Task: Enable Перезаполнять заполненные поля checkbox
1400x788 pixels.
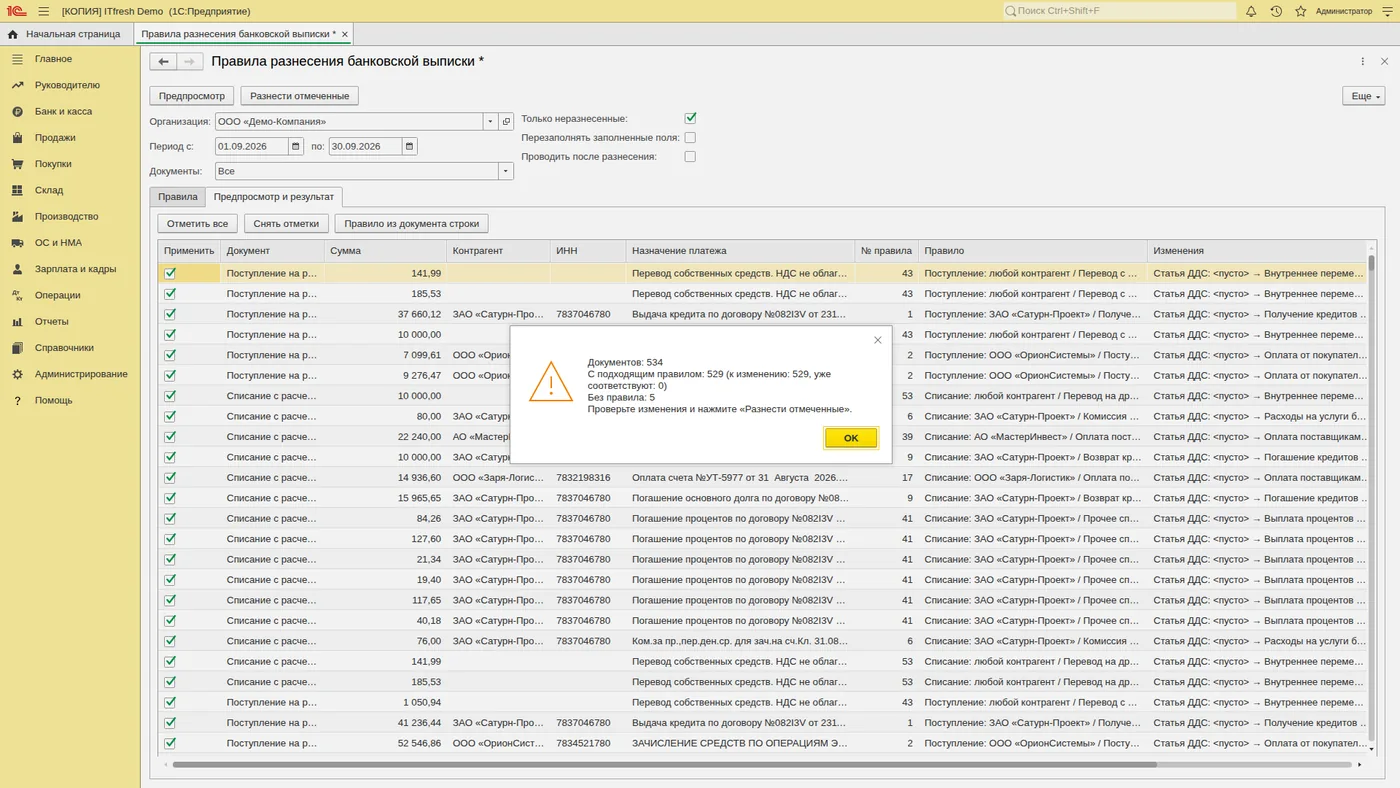Action: (x=690, y=137)
